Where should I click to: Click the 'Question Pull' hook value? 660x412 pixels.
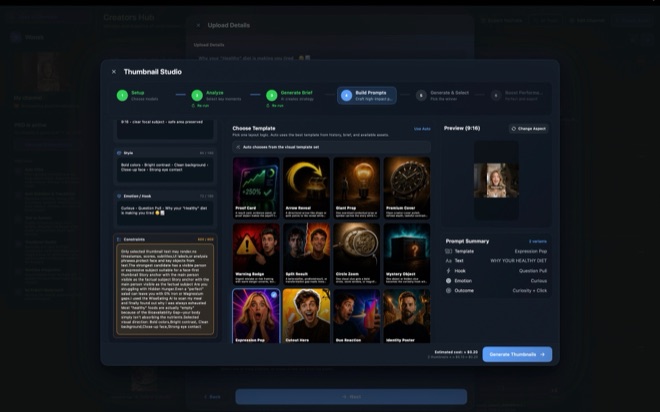click(533, 271)
